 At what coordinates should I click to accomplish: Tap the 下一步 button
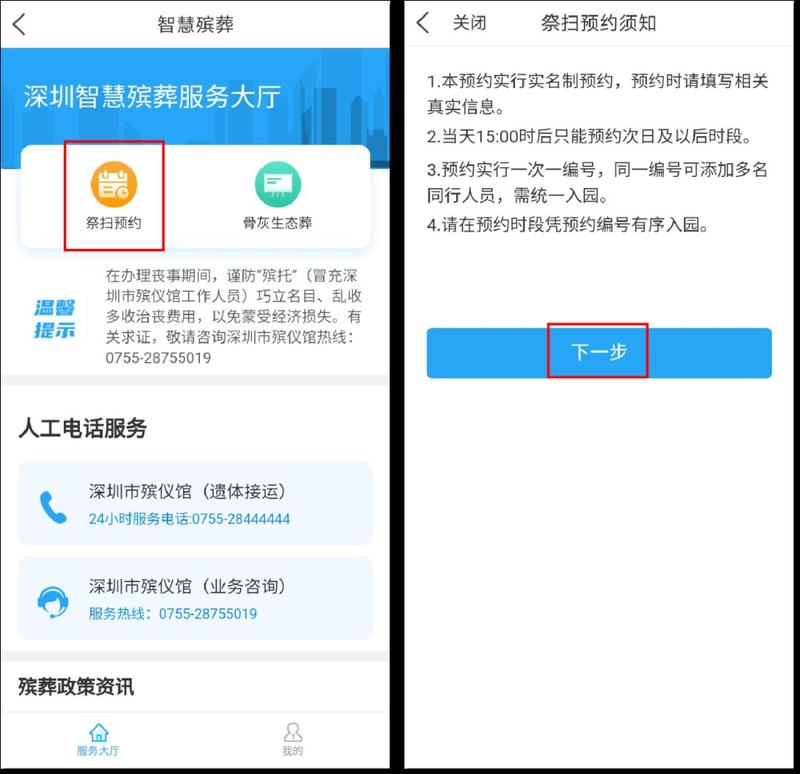599,353
